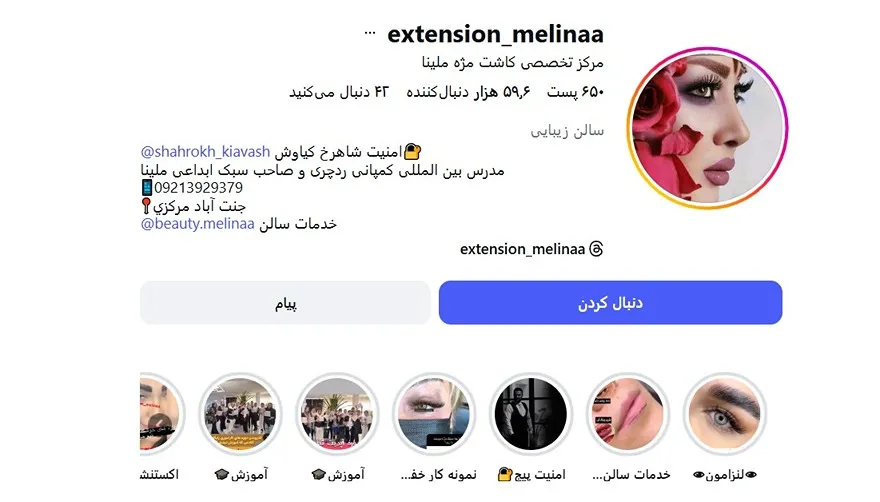The height and width of the screenshot is (502, 880).
Task: Open the آموزش highlight beside نمونه کار
Action: pos(337,414)
